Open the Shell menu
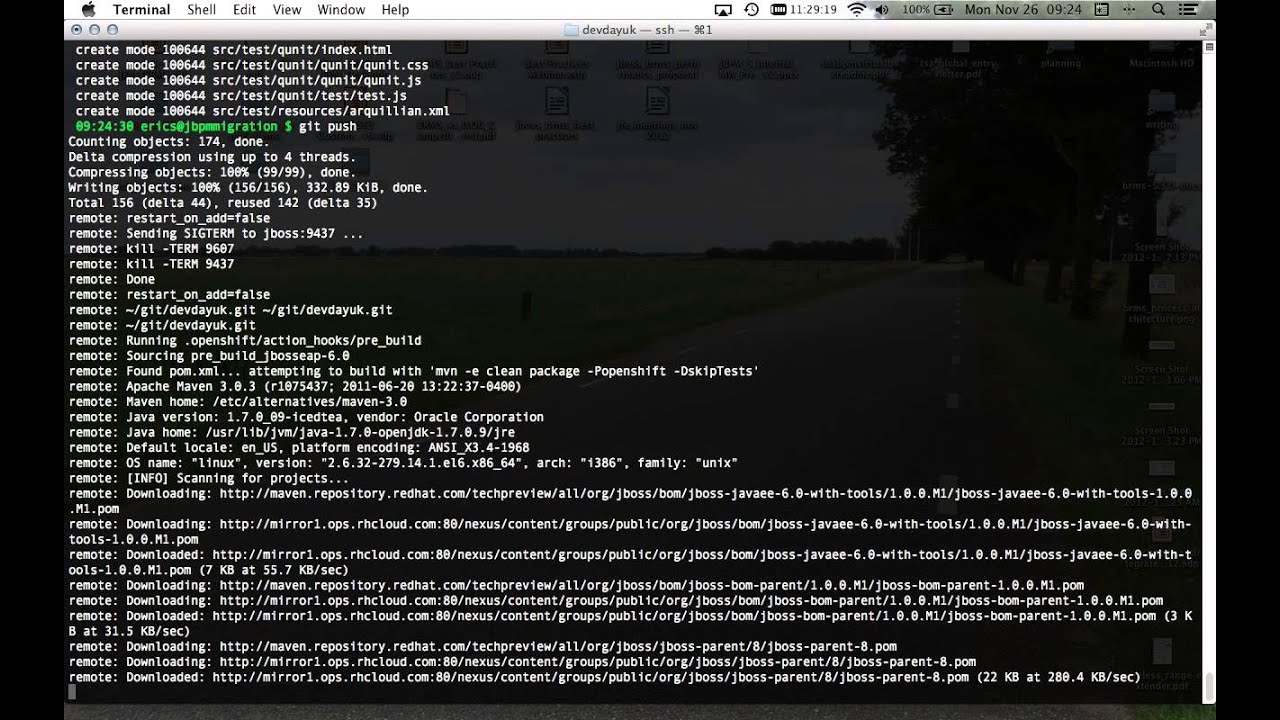1280x720 pixels. click(201, 10)
